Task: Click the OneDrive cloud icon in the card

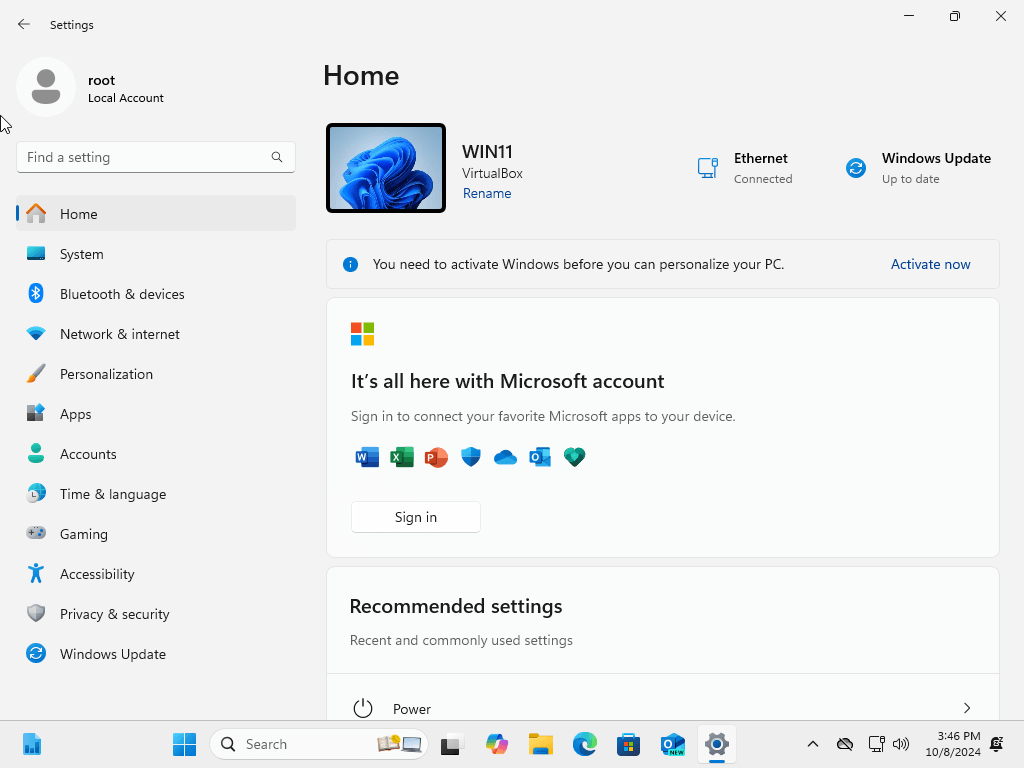Action: tap(505, 457)
